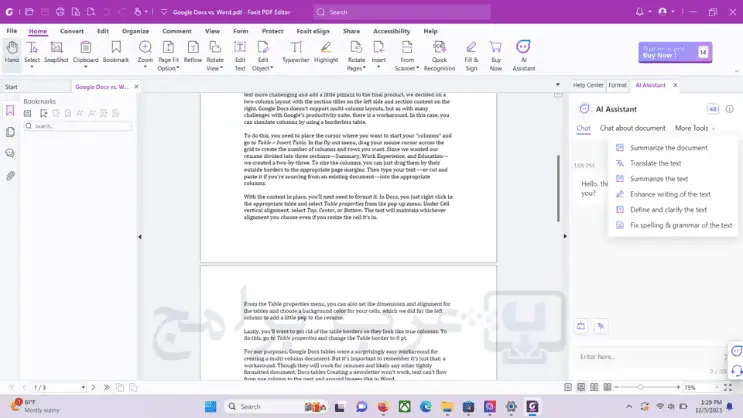
Task: Click Rotate Pages tool
Action: (x=356, y=55)
